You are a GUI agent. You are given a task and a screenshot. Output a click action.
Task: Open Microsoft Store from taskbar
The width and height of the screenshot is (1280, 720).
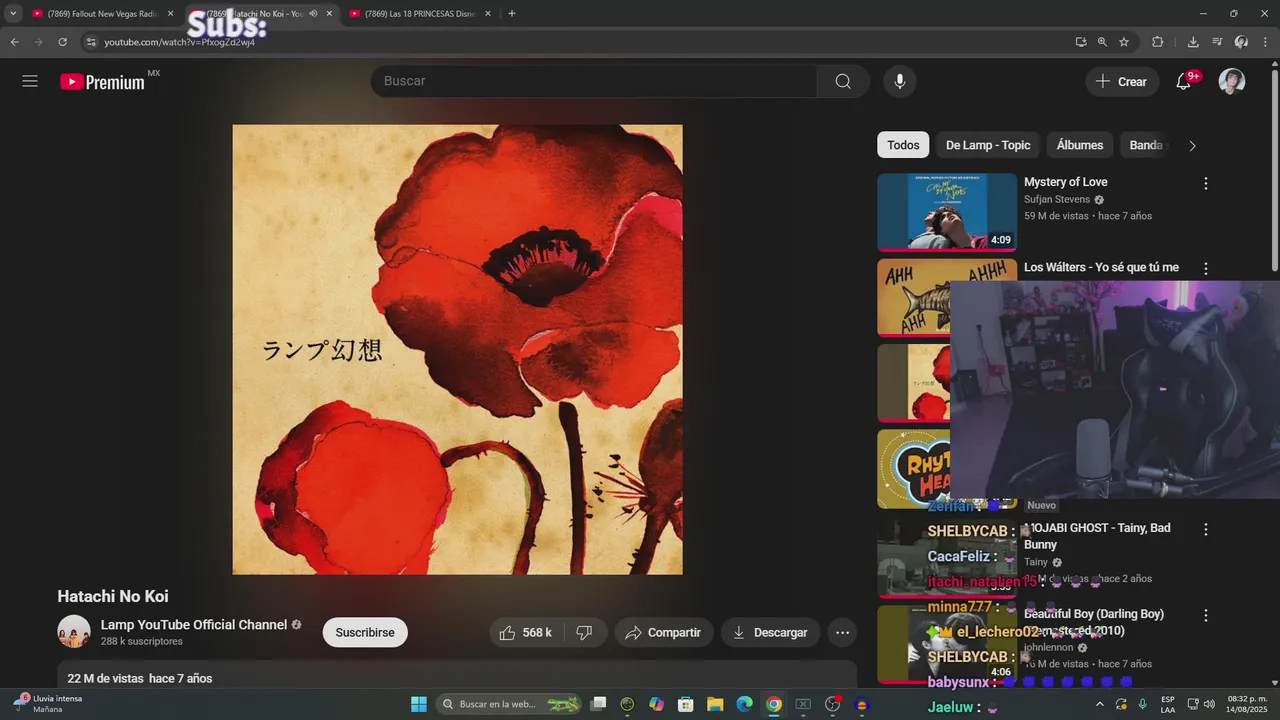pos(686,704)
